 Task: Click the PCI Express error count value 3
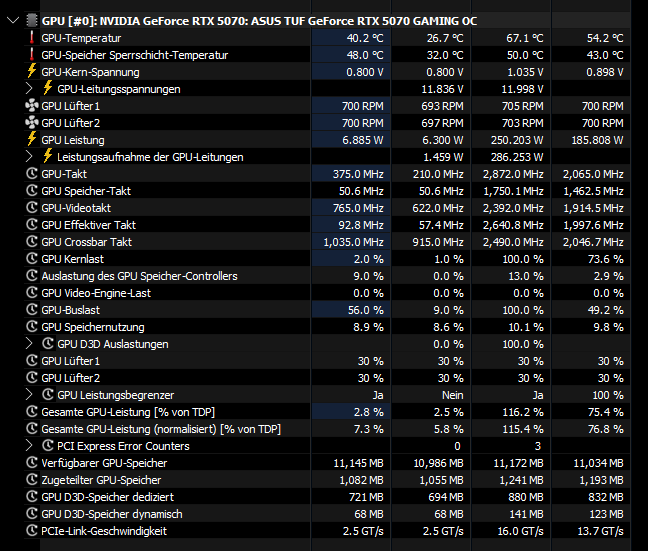(538, 446)
